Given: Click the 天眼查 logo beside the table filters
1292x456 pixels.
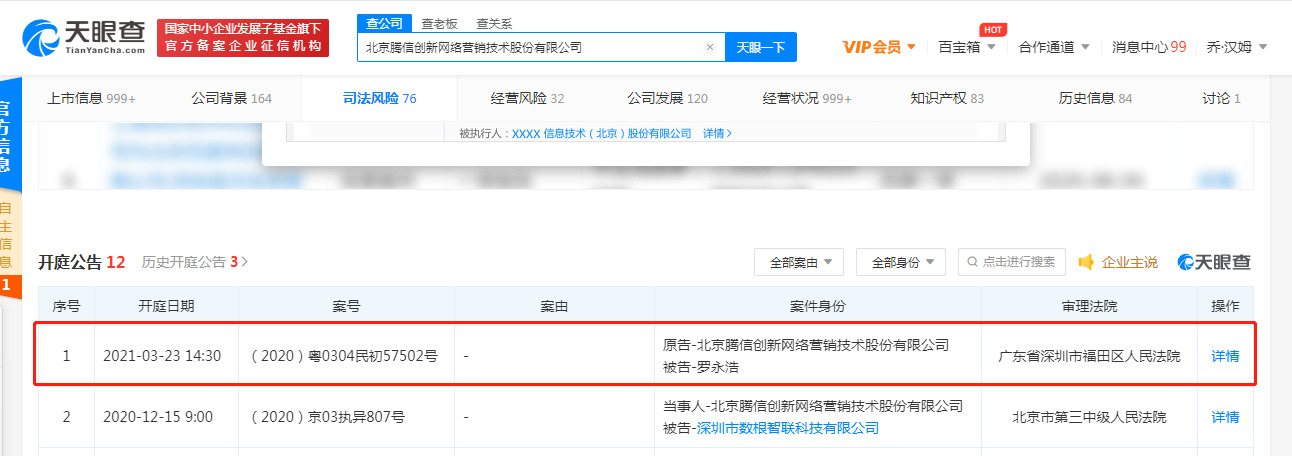Looking at the screenshot, I should [1213, 262].
